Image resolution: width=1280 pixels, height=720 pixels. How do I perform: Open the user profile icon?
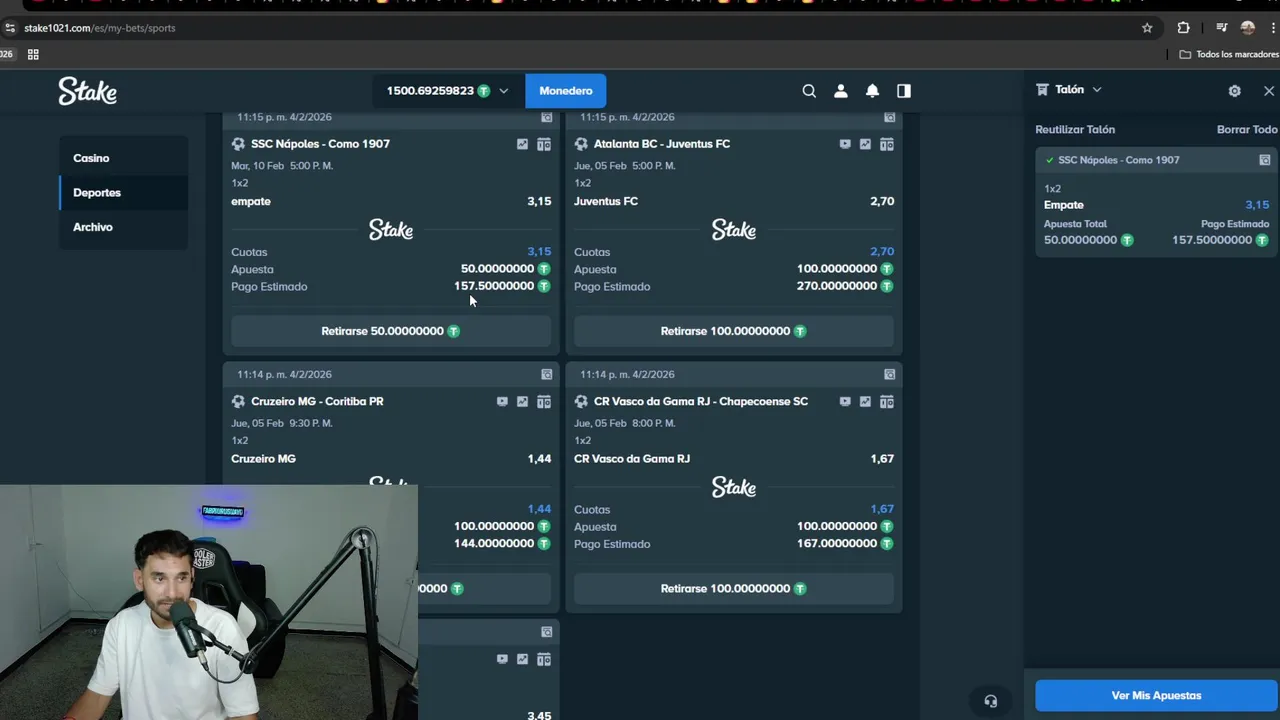click(x=841, y=91)
